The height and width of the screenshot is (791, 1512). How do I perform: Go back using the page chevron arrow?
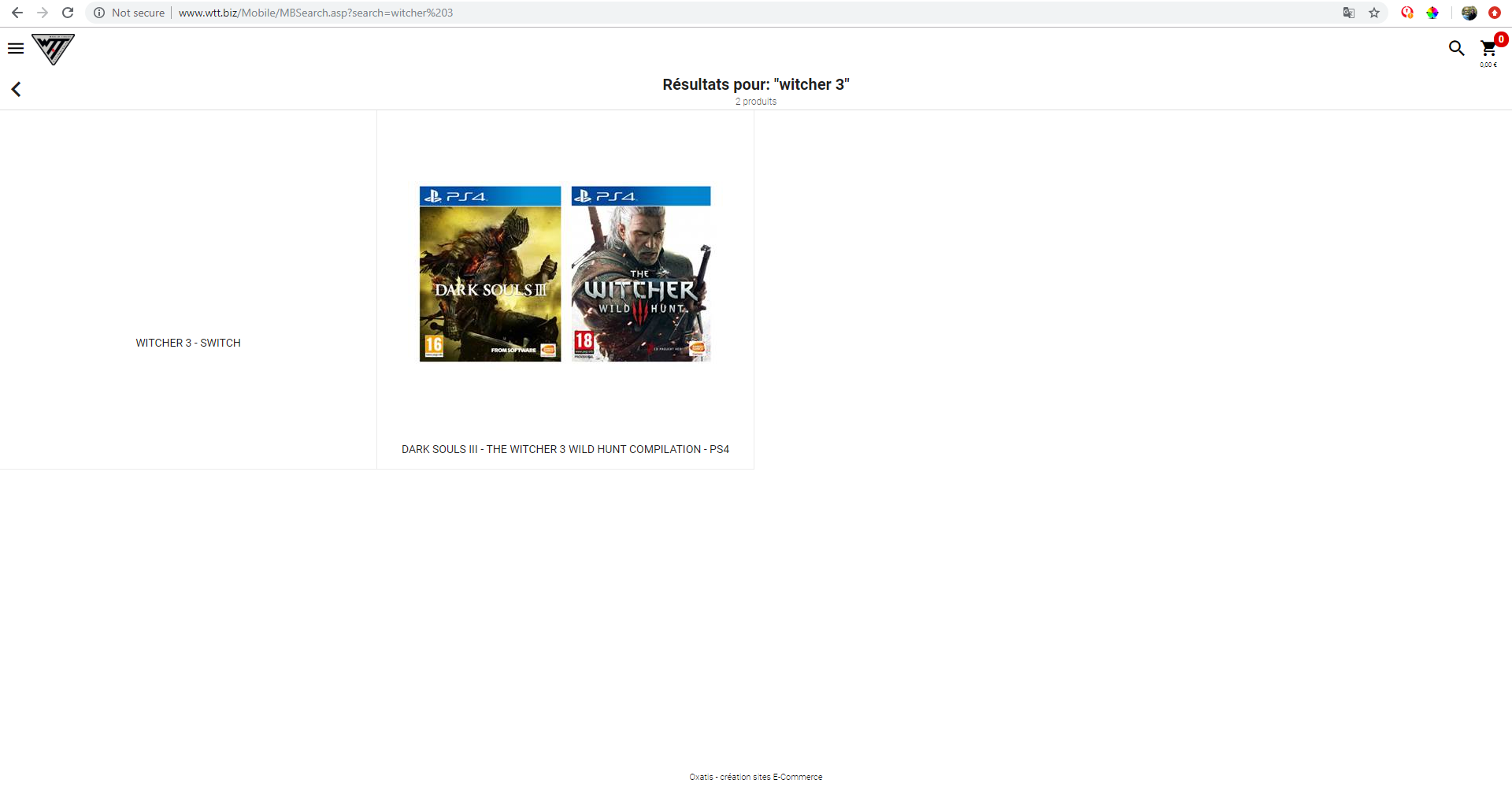pos(16,90)
